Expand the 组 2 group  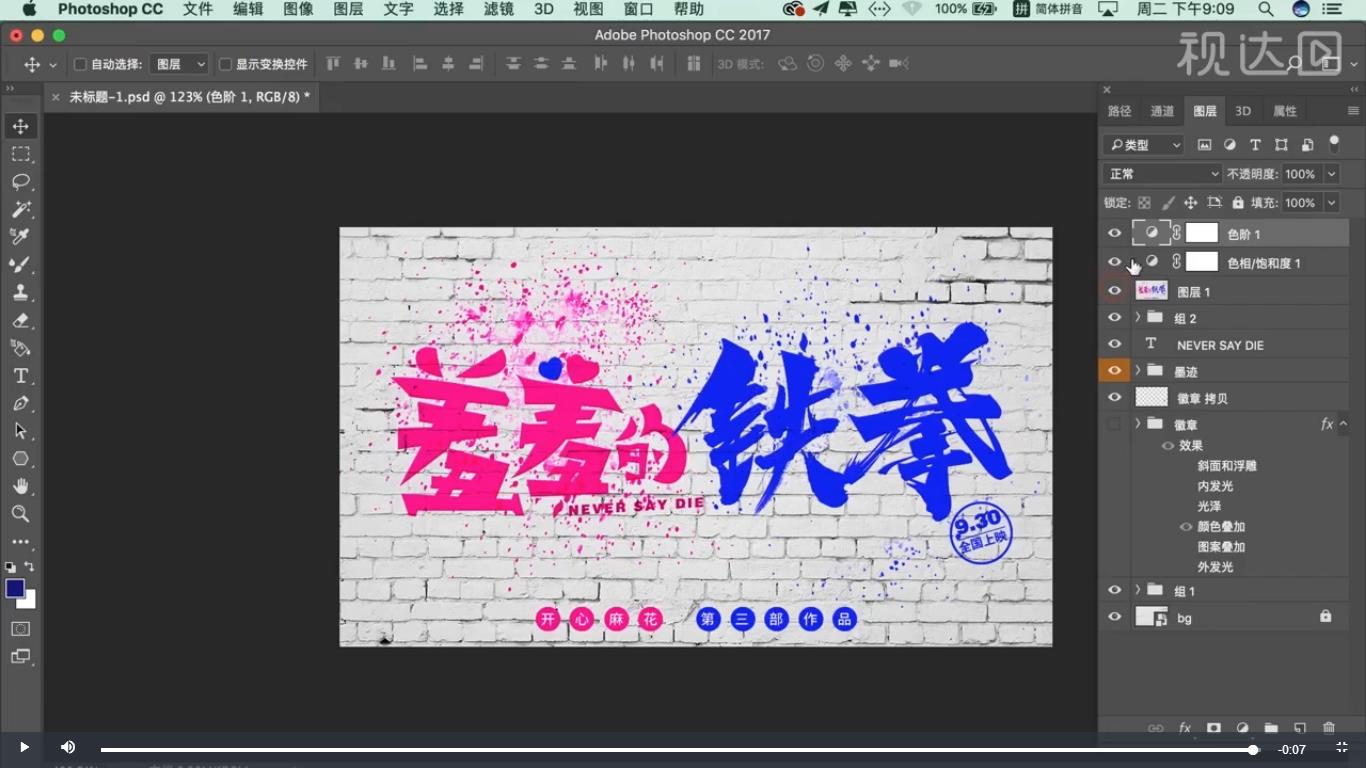coord(1138,318)
